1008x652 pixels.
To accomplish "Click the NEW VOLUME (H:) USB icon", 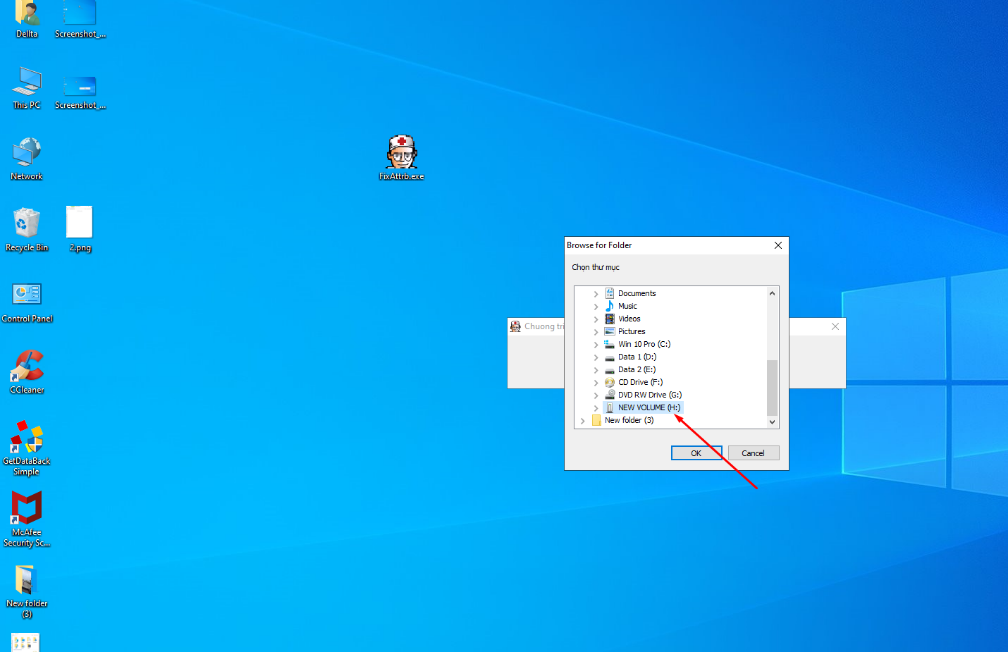I will 609,408.
